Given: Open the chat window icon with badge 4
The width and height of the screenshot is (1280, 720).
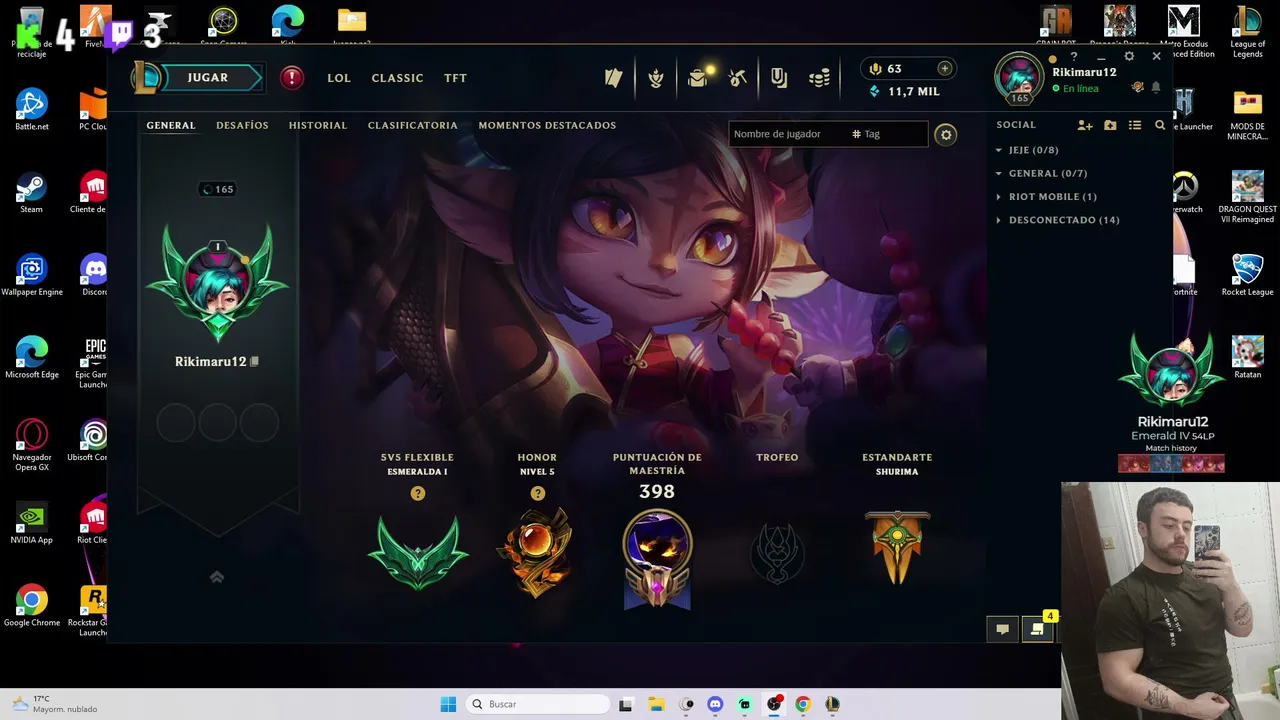Looking at the screenshot, I should point(1037,629).
